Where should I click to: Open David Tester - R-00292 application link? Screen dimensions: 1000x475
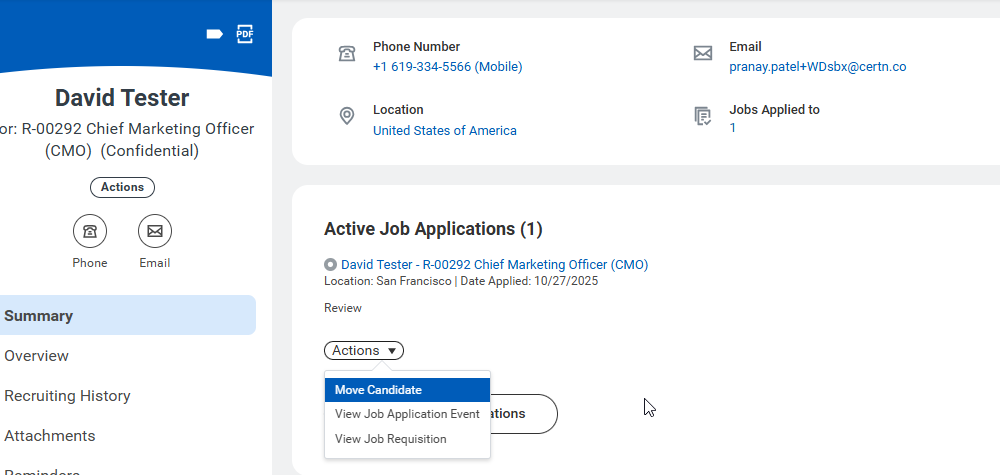[494, 265]
